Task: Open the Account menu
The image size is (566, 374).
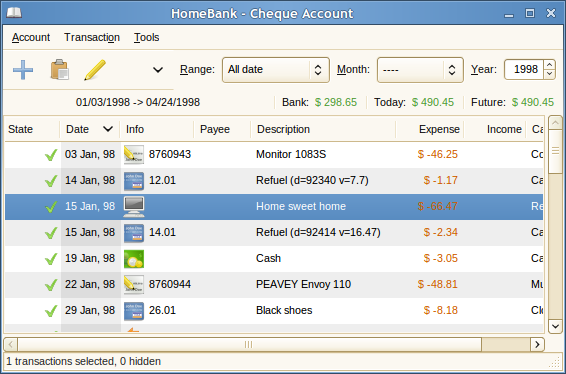Action: pyautogui.click(x=31, y=37)
